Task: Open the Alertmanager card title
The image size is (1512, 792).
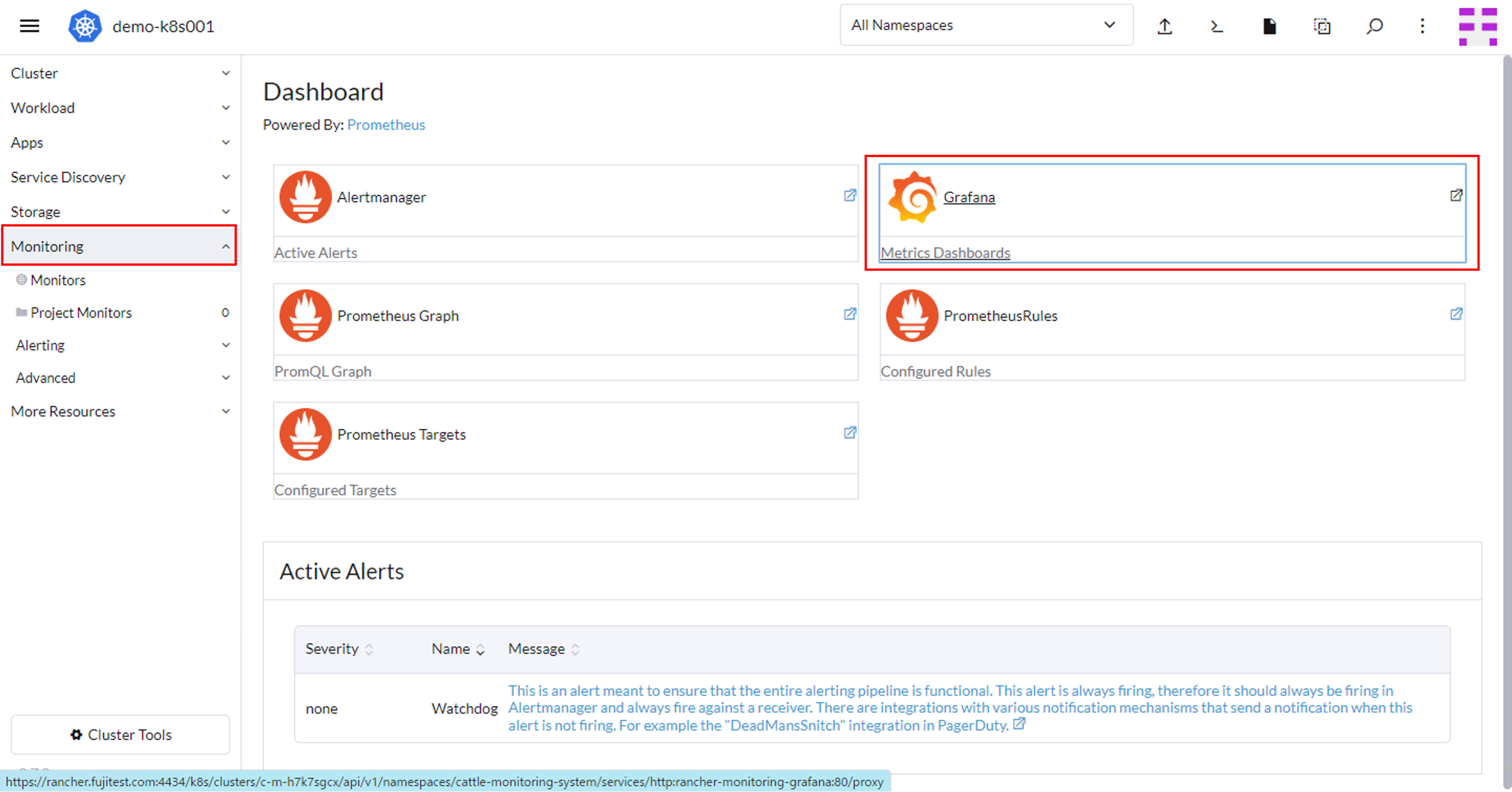Action: click(x=381, y=197)
